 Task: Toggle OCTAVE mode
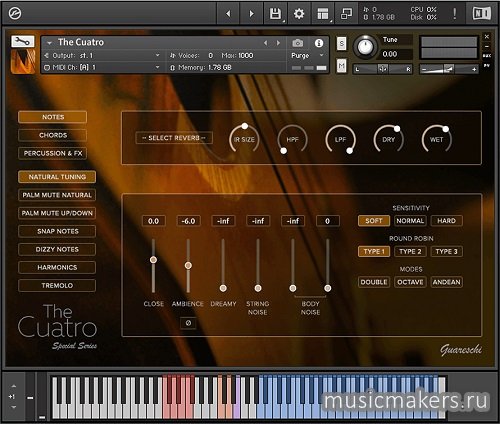[410, 282]
